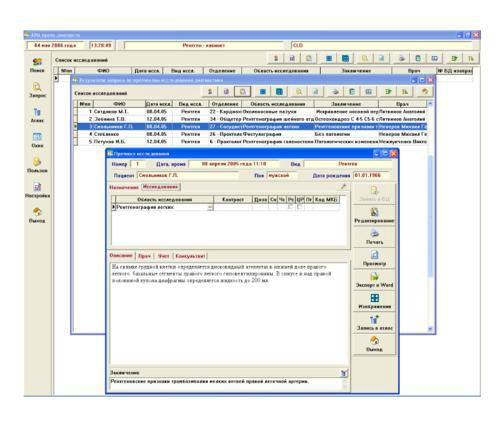Click the magnifier icon in the main window toolbar
500x429 pixels.
365,58
